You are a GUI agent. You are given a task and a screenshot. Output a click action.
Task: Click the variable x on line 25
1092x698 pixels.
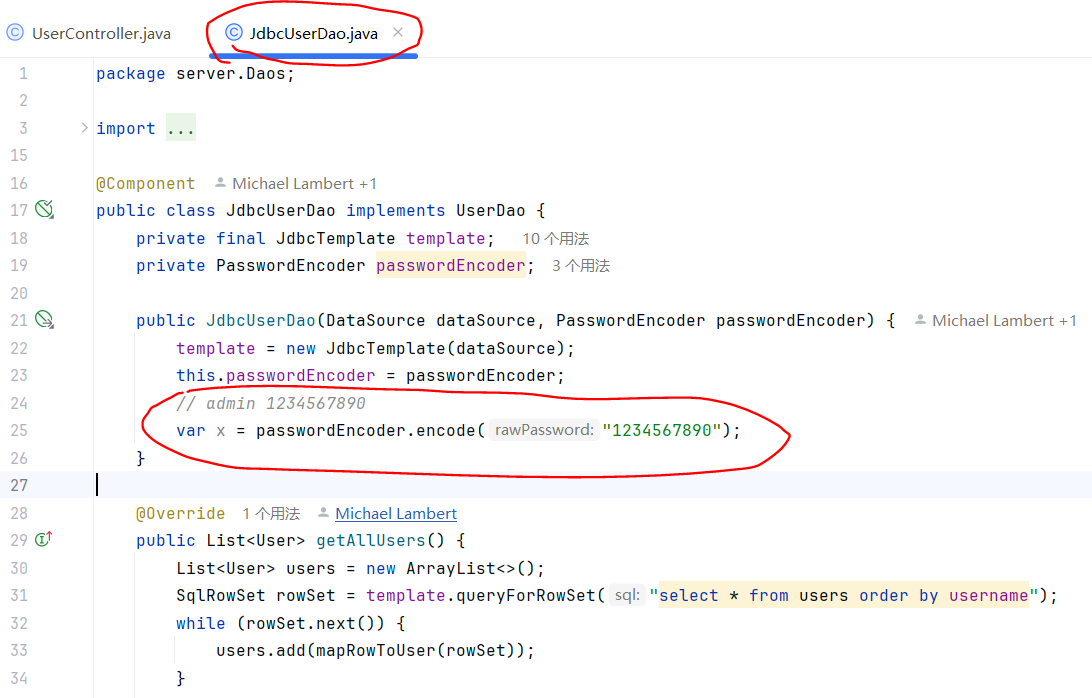[221, 431]
